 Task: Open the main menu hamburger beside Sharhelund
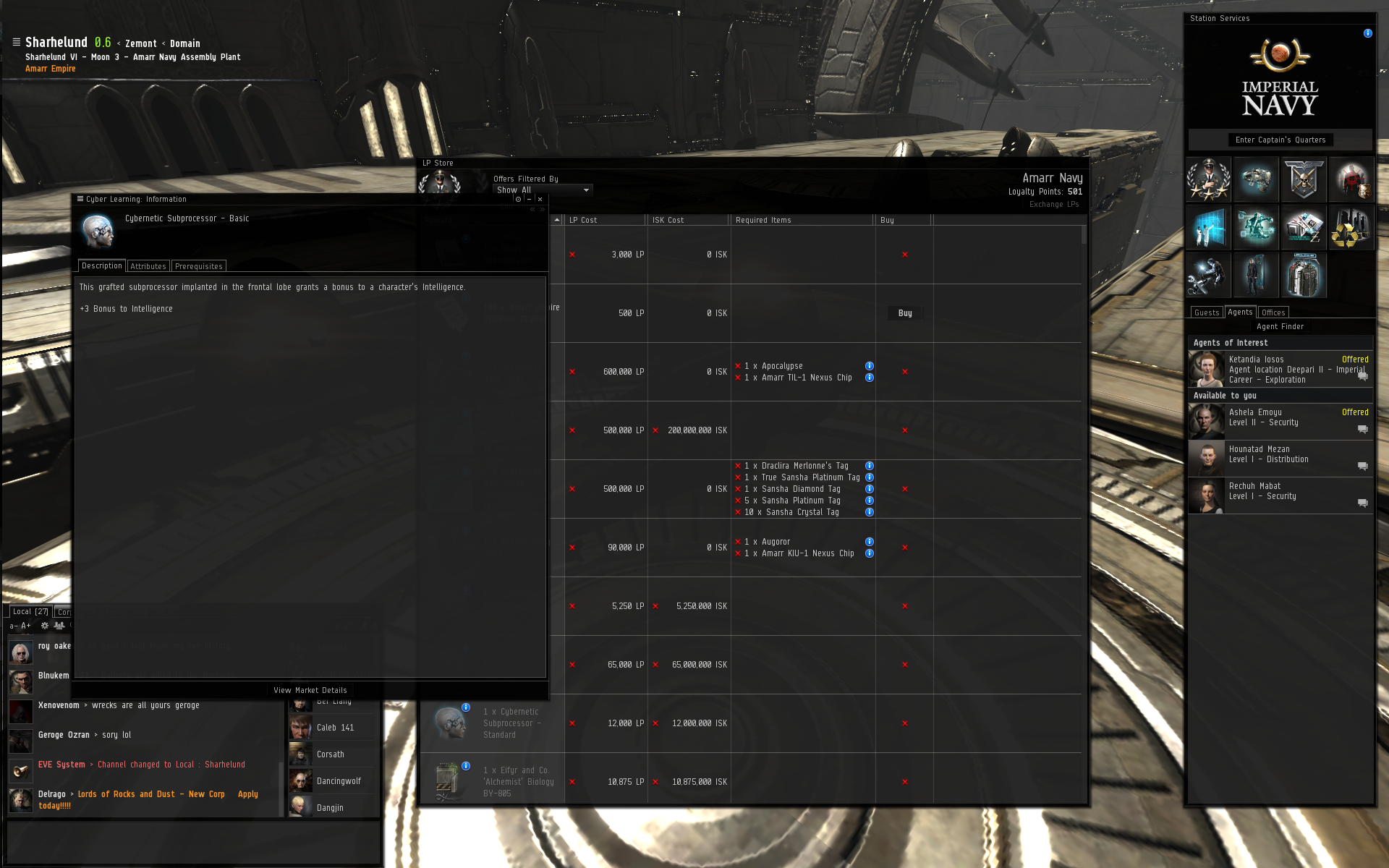16,42
